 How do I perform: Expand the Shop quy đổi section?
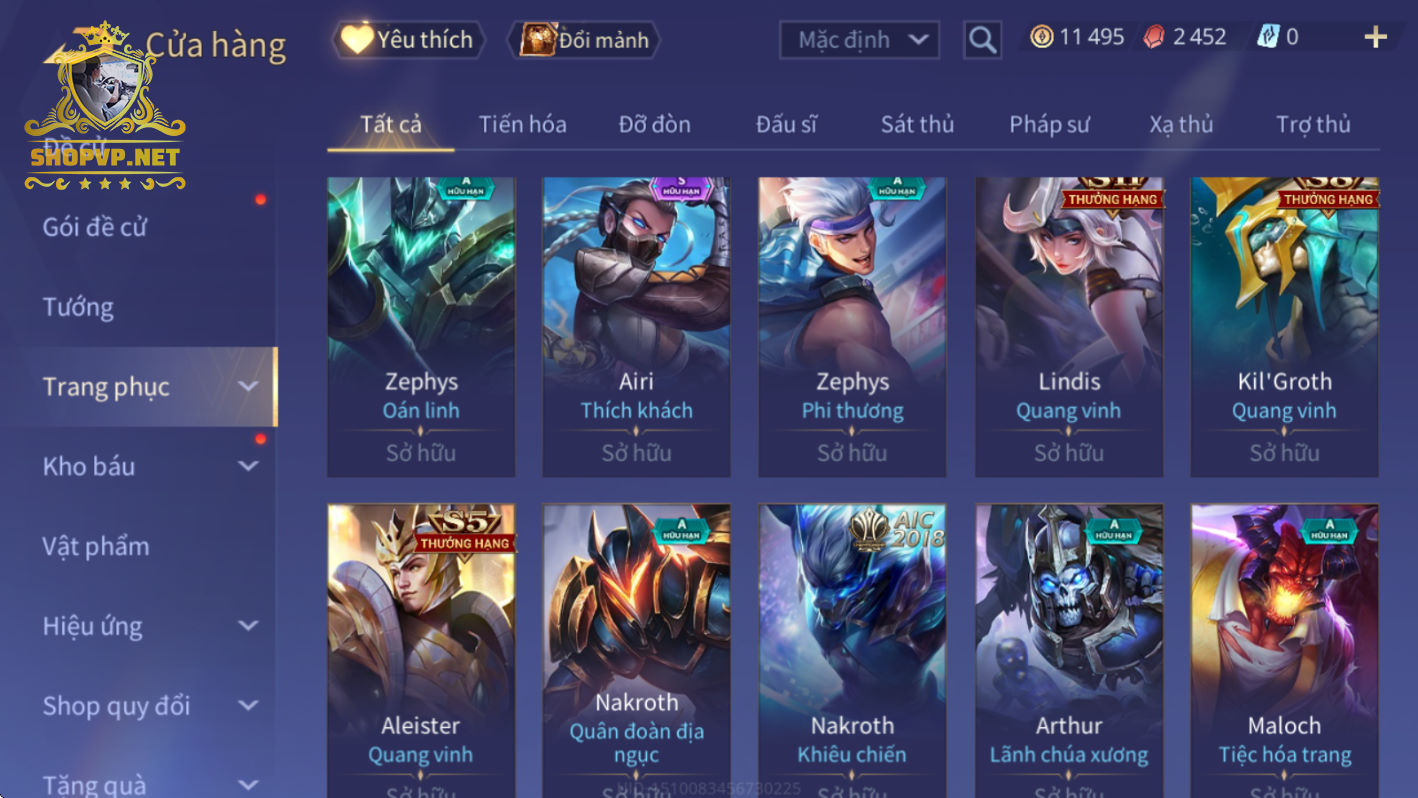pos(248,706)
